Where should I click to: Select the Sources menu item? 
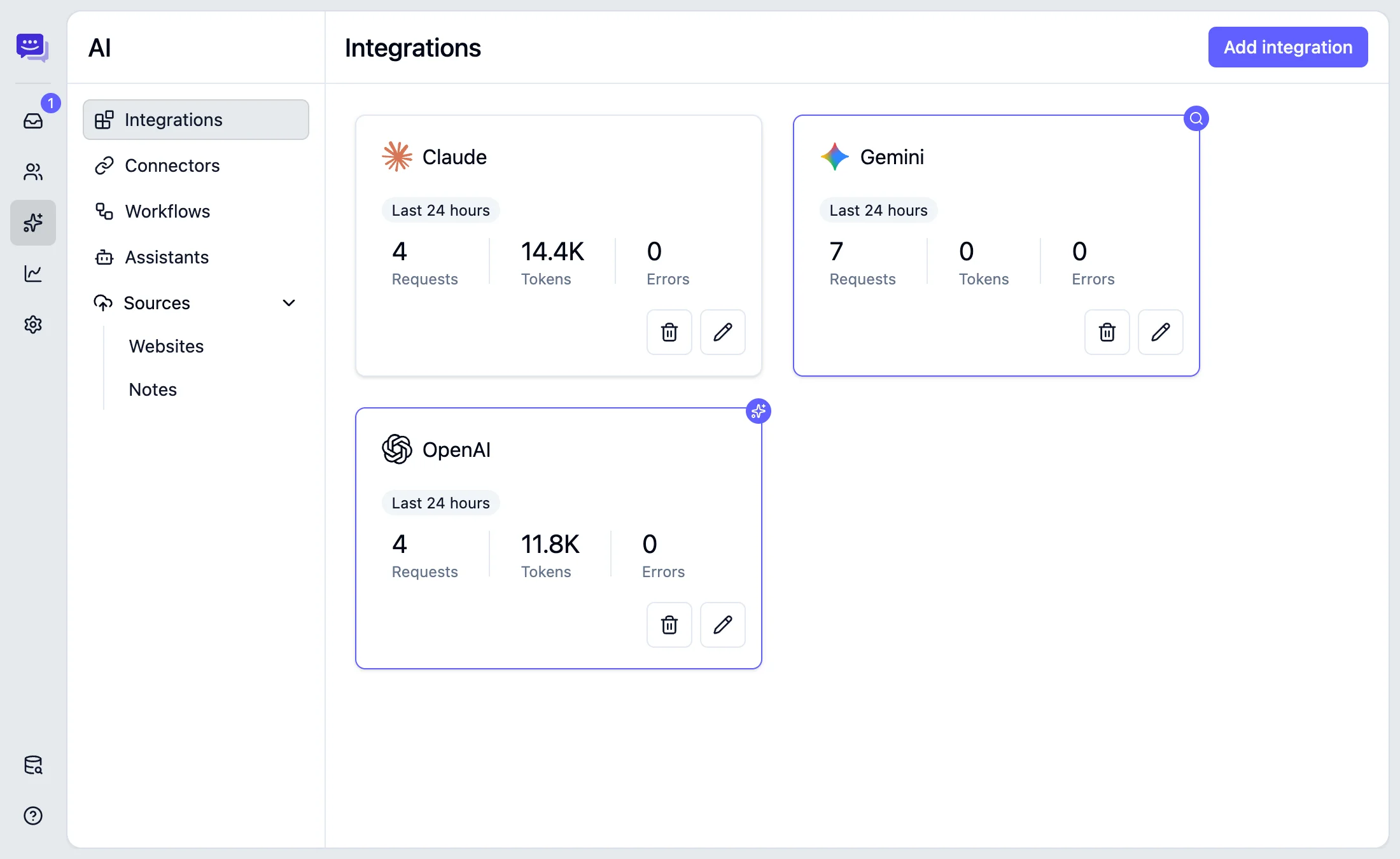196,303
